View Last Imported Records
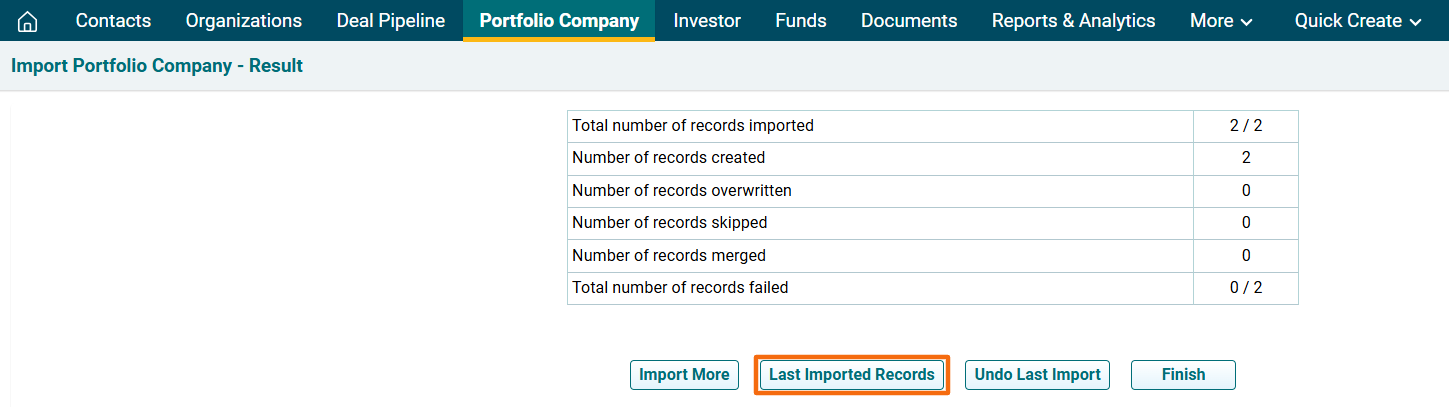The width and height of the screenshot is (1449, 407). [x=851, y=375]
